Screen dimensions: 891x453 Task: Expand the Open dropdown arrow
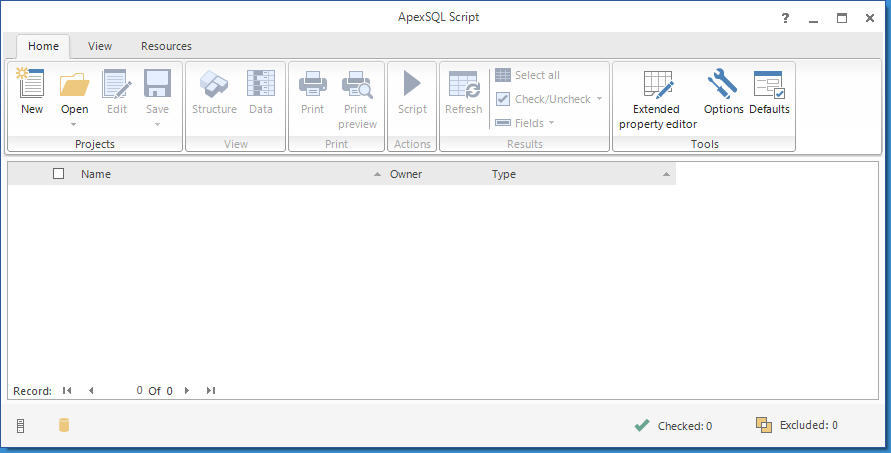coord(74,124)
